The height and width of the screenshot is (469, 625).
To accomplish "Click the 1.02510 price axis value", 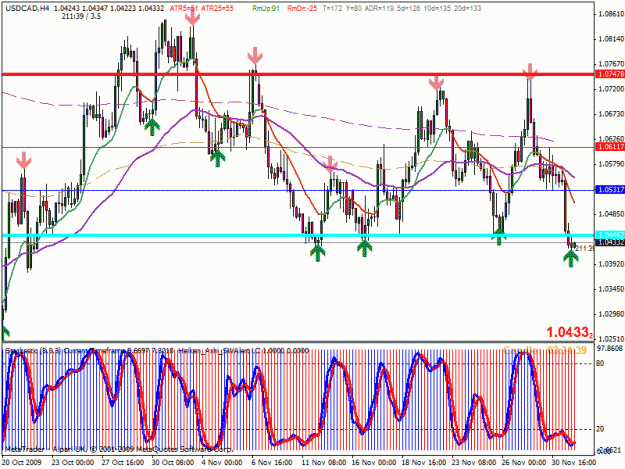I will pyautogui.click(x=611, y=339).
